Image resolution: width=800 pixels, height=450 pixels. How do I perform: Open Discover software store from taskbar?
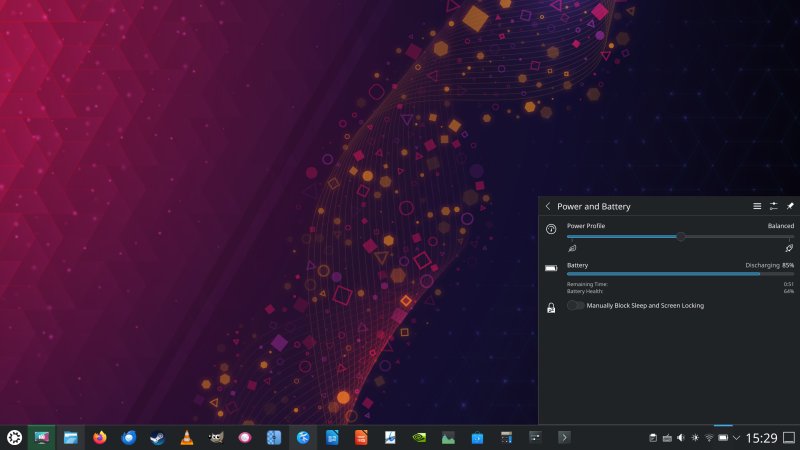tap(478, 438)
